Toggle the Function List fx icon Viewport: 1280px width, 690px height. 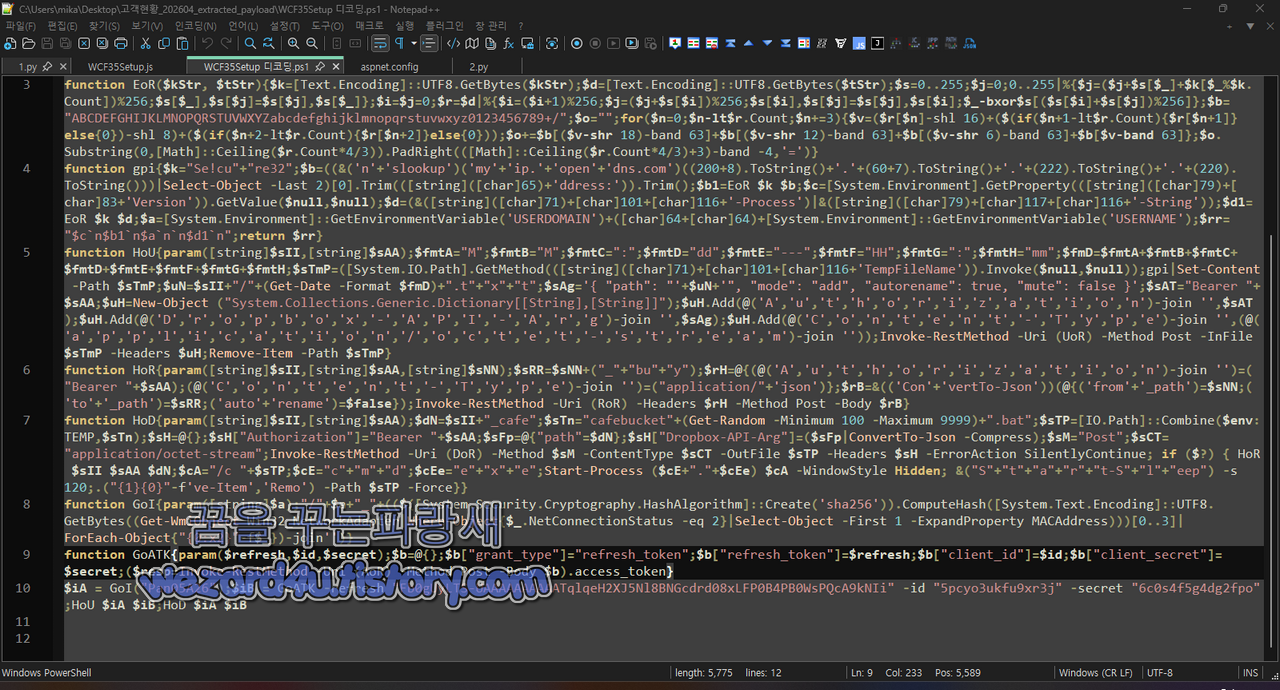[x=509, y=43]
